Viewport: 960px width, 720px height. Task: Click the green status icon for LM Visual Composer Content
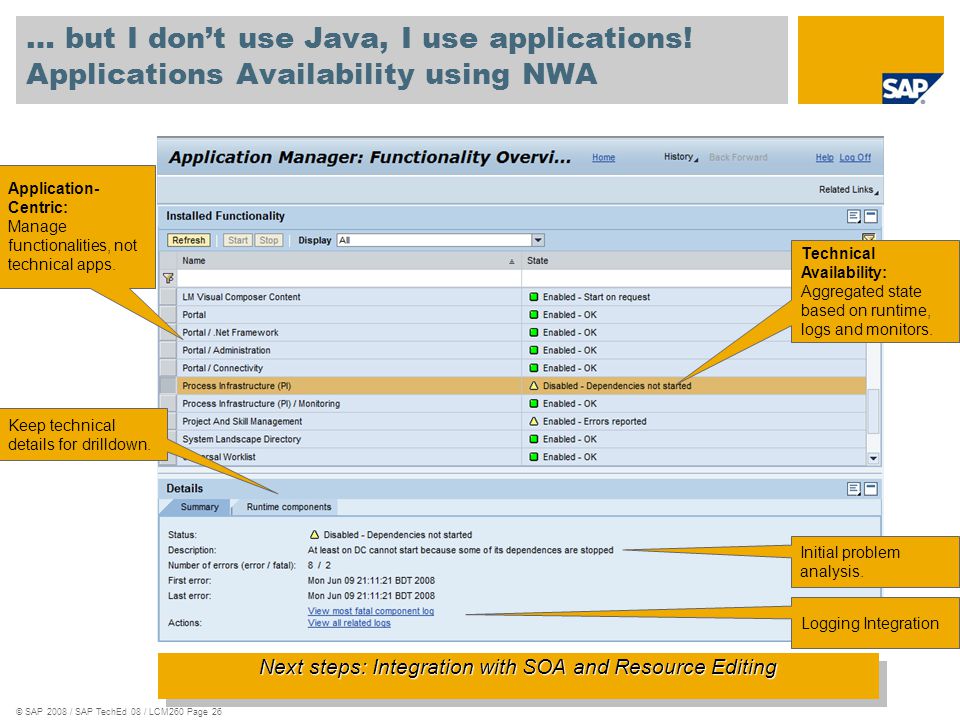(534, 297)
